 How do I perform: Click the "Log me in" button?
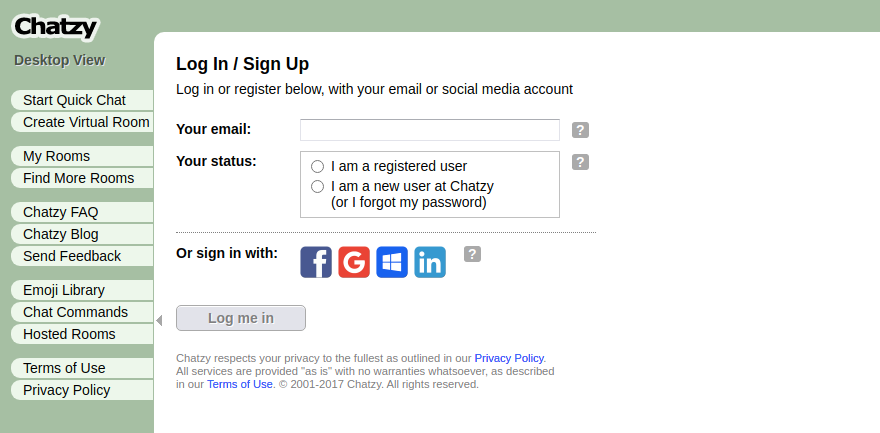[241, 318]
